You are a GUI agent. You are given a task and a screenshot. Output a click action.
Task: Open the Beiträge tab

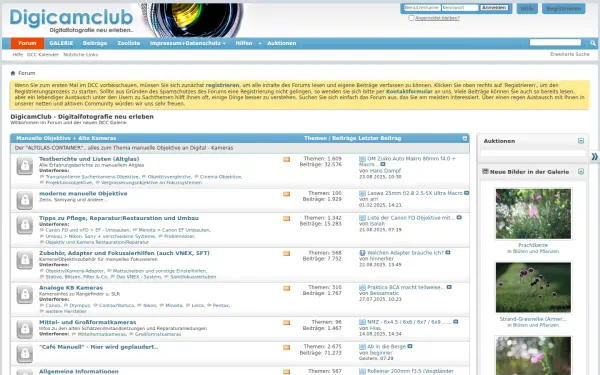coord(95,43)
